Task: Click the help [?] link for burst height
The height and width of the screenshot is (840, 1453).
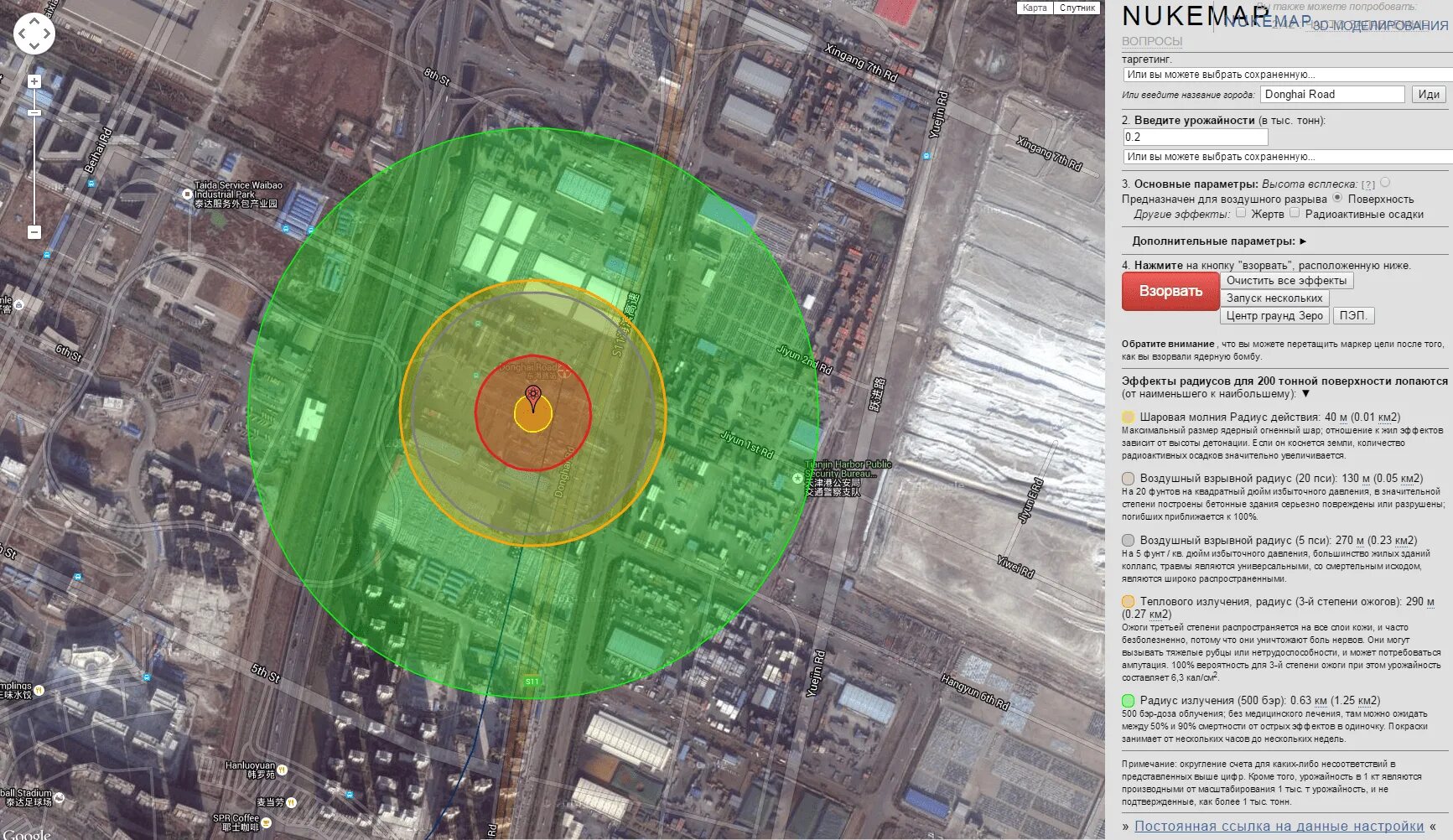Action: click(1367, 184)
